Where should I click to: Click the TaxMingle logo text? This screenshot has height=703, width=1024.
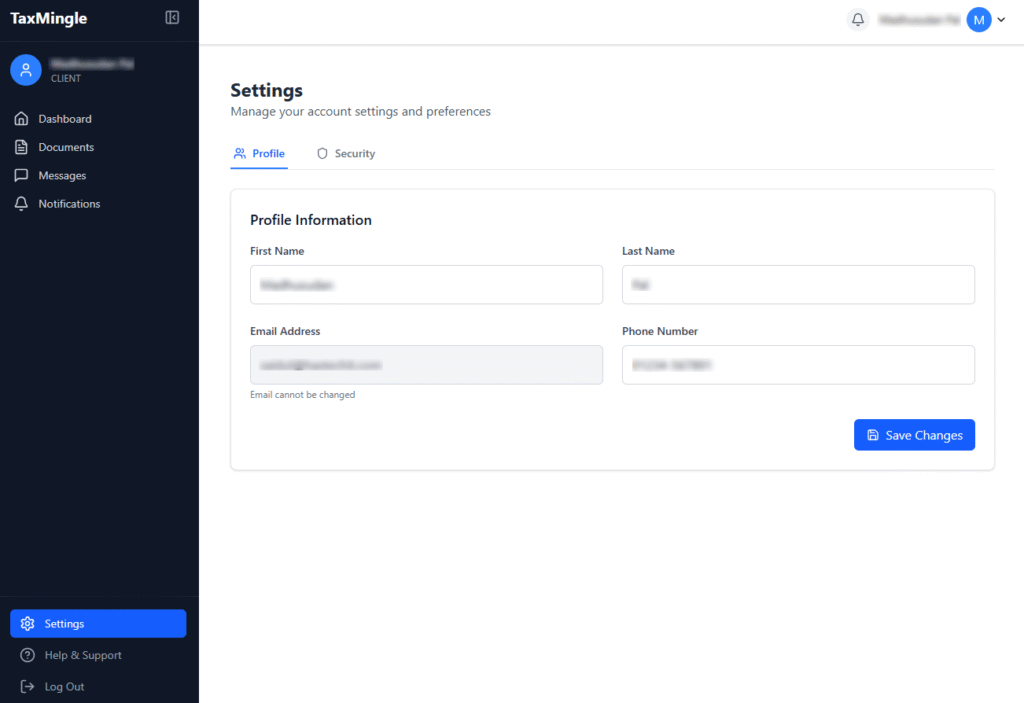[48, 18]
